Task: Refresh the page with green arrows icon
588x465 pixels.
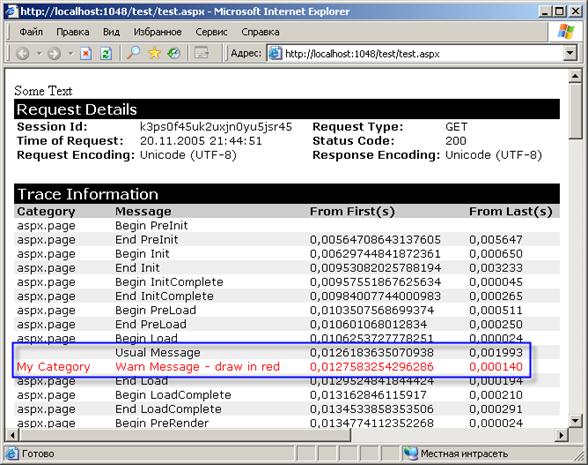Action: pos(106,54)
